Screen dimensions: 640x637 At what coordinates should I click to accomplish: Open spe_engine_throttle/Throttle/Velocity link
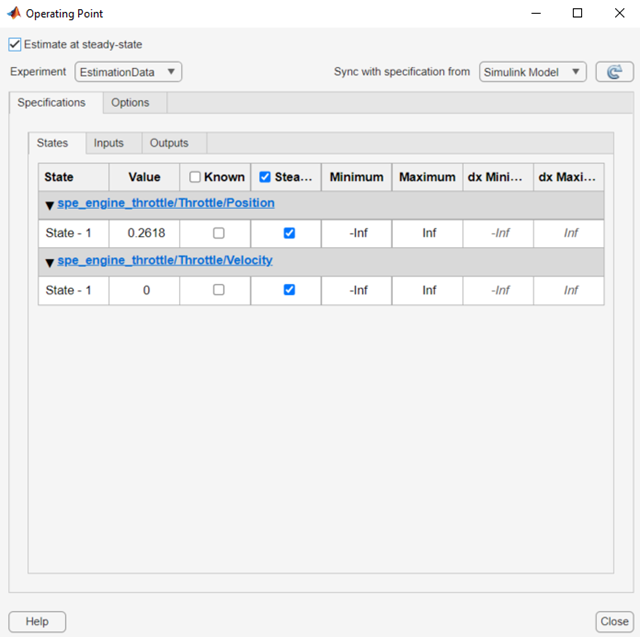tap(165, 260)
